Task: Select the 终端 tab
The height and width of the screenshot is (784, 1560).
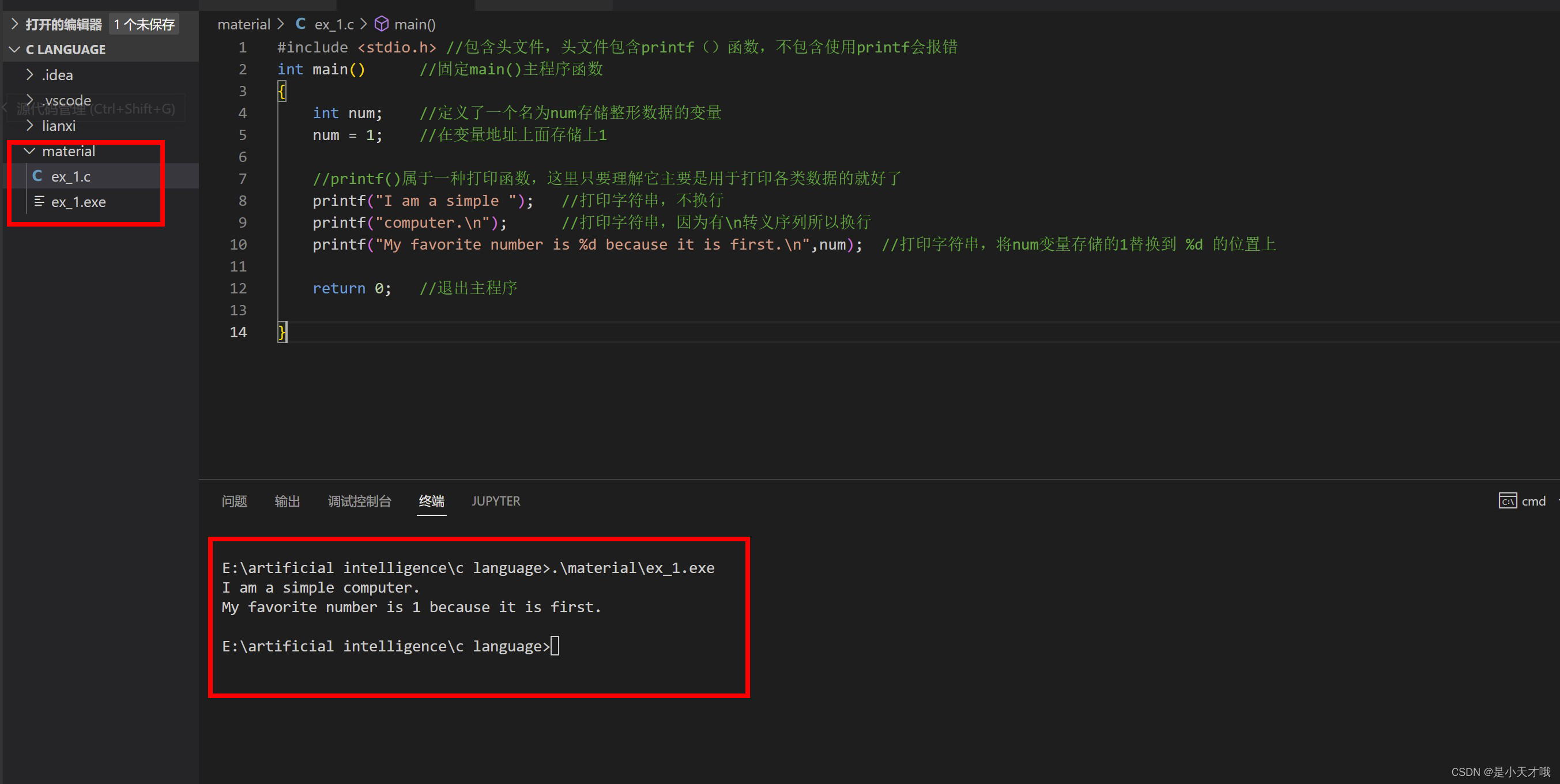Action: [x=431, y=502]
